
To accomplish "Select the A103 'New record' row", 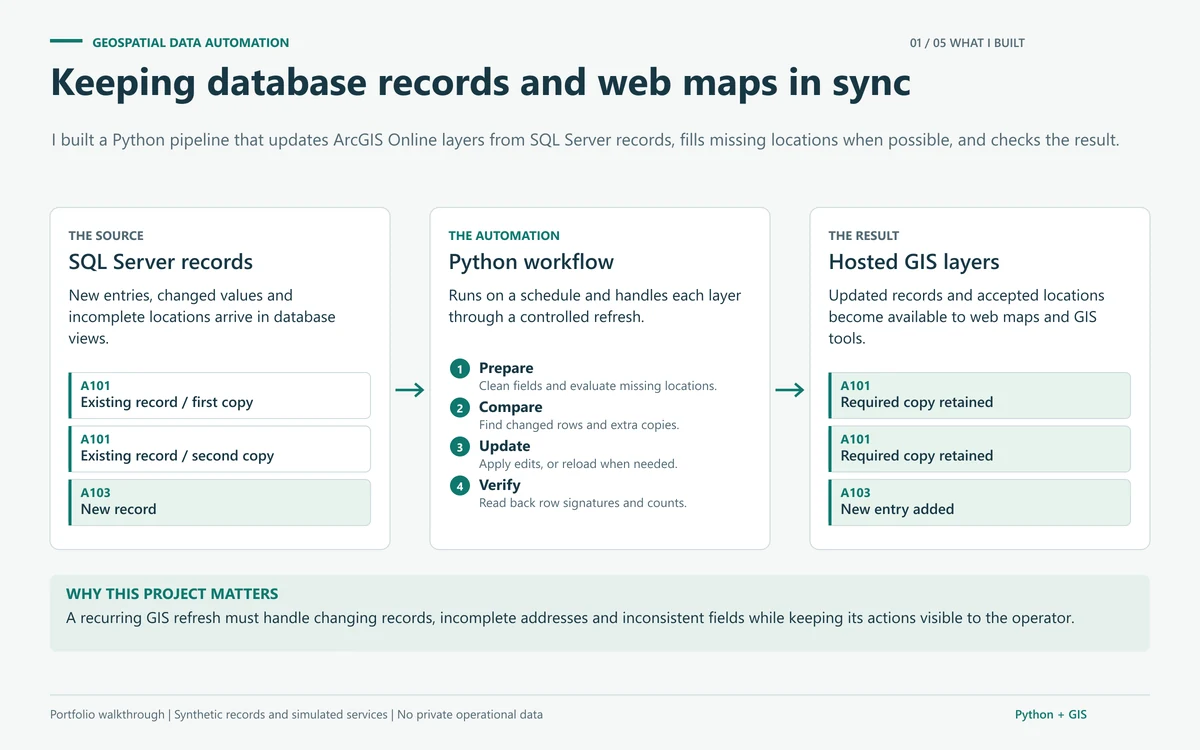I will (x=220, y=502).
